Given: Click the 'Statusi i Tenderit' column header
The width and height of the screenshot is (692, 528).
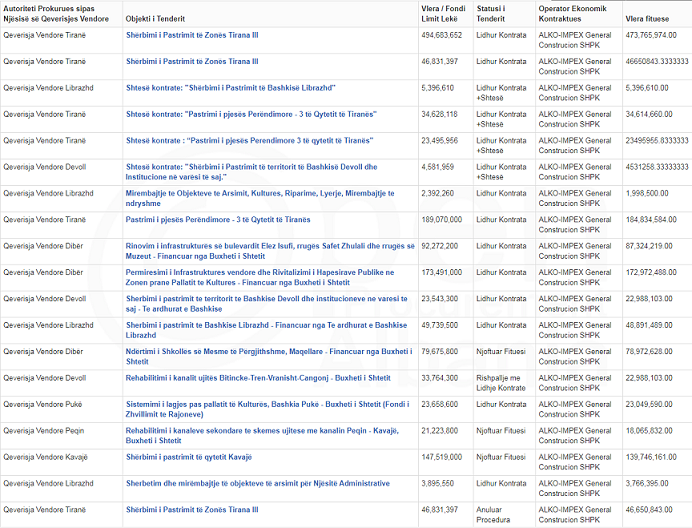Looking at the screenshot, I should pos(490,14).
